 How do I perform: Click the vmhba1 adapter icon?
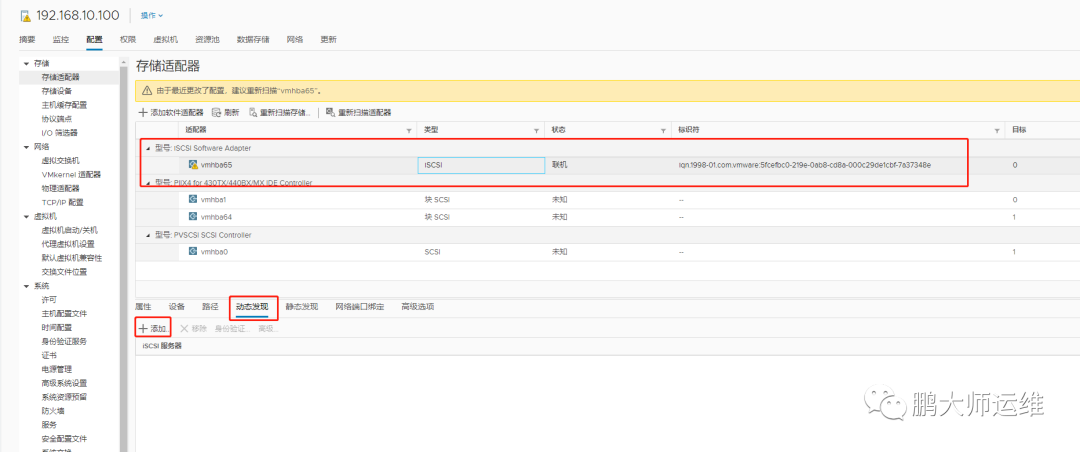click(194, 200)
